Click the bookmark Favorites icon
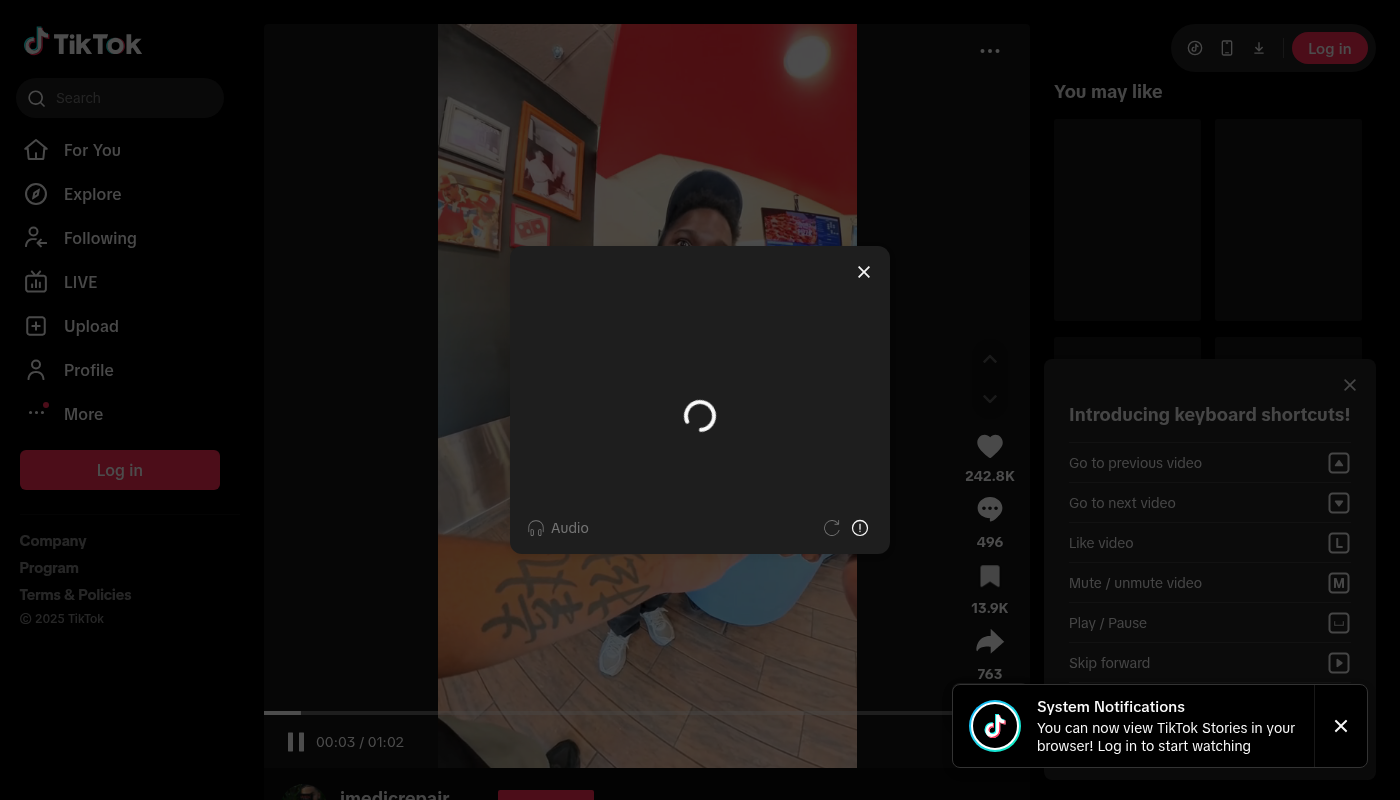 (989, 577)
